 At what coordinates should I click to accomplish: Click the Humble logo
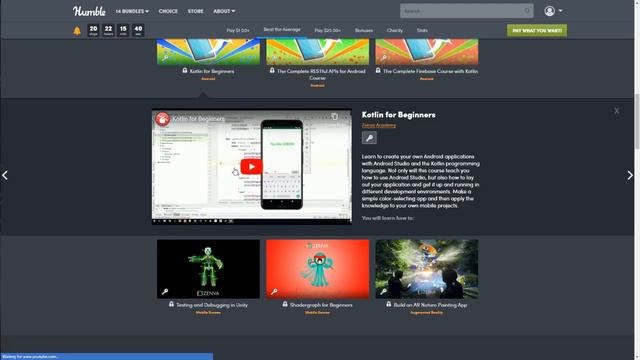89,11
